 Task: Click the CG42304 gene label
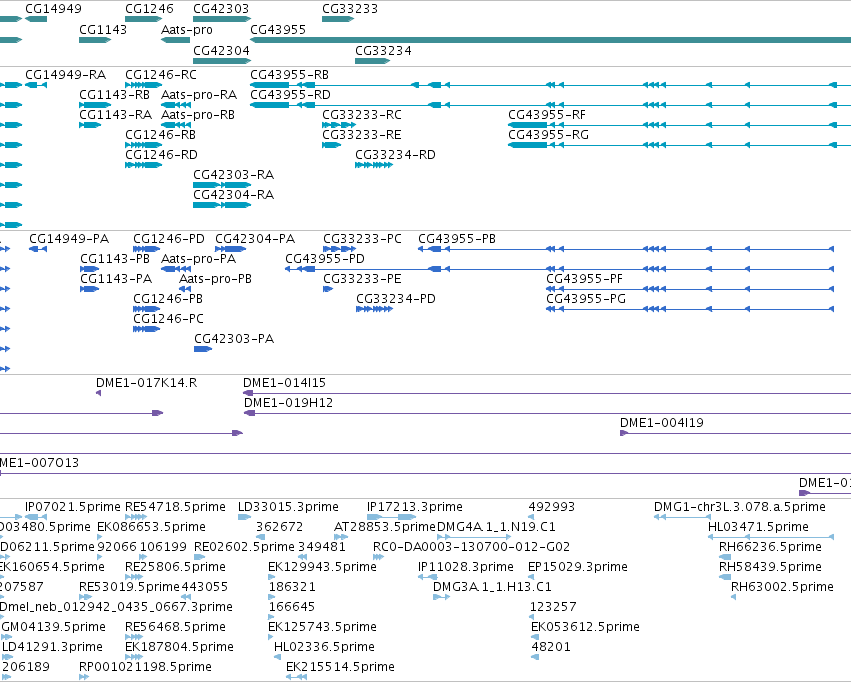pos(221,51)
